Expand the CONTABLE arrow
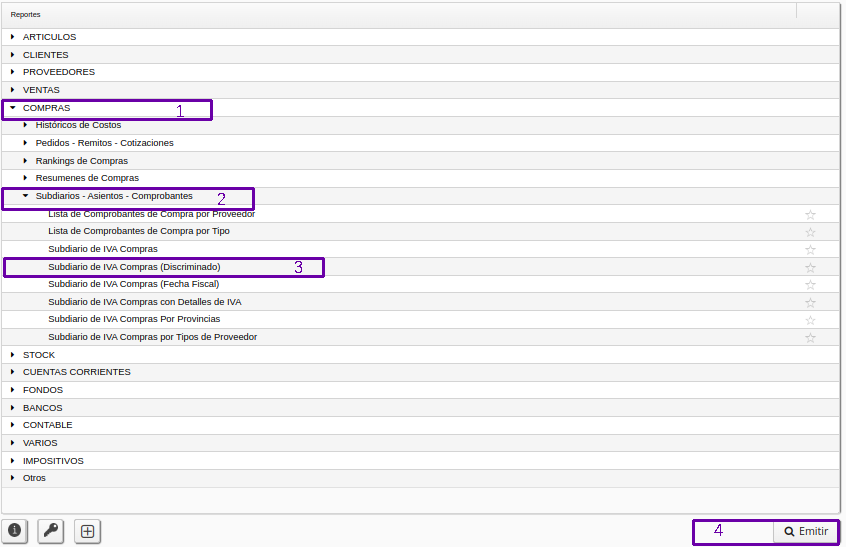The height and width of the screenshot is (547, 846). click(x=12, y=425)
